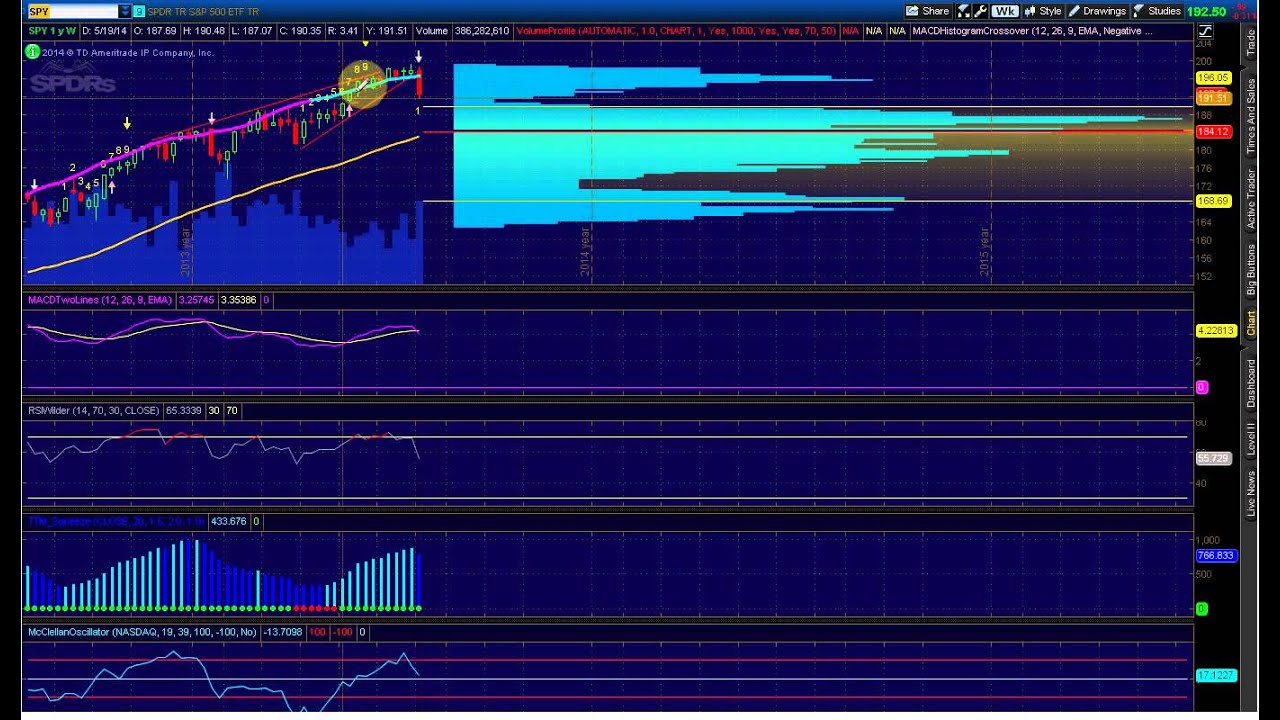The height and width of the screenshot is (720, 1280).
Task: Click the last price 192.50 readout
Action: (x=1206, y=11)
